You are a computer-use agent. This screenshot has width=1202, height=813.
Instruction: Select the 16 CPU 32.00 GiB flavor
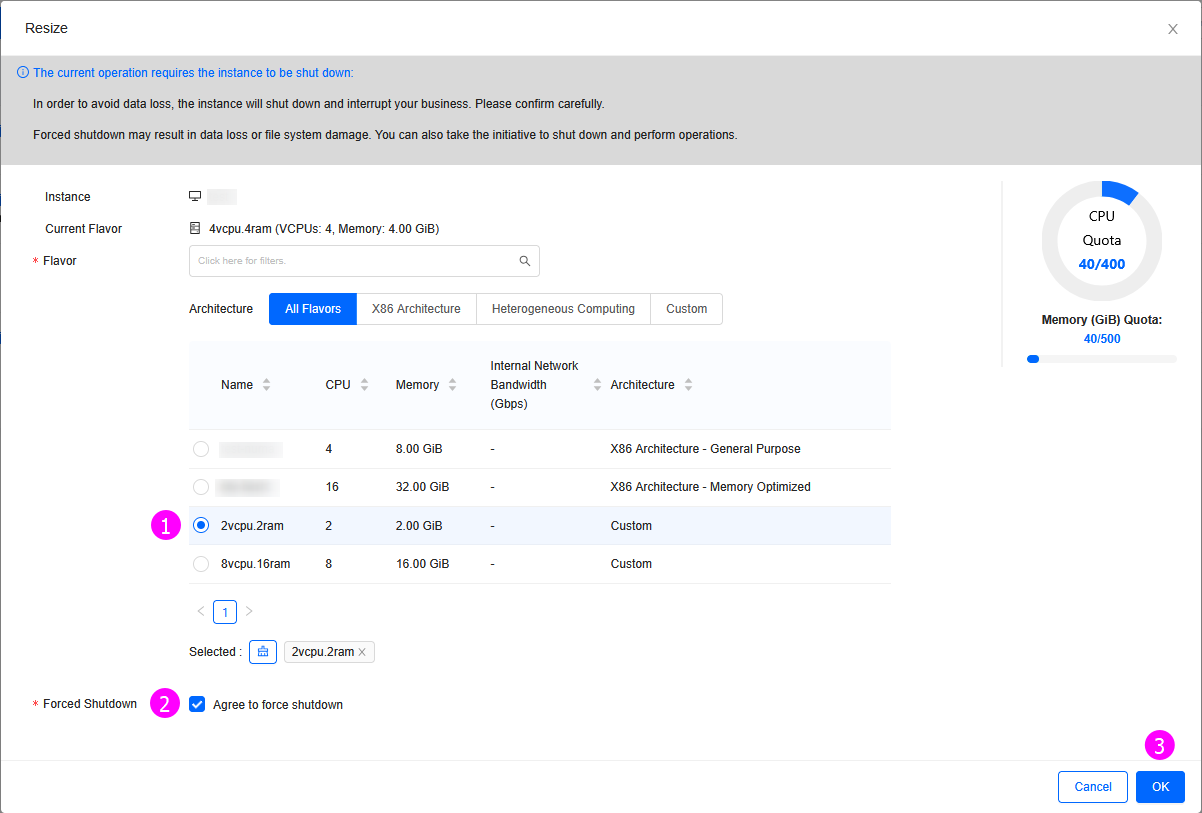pos(201,487)
